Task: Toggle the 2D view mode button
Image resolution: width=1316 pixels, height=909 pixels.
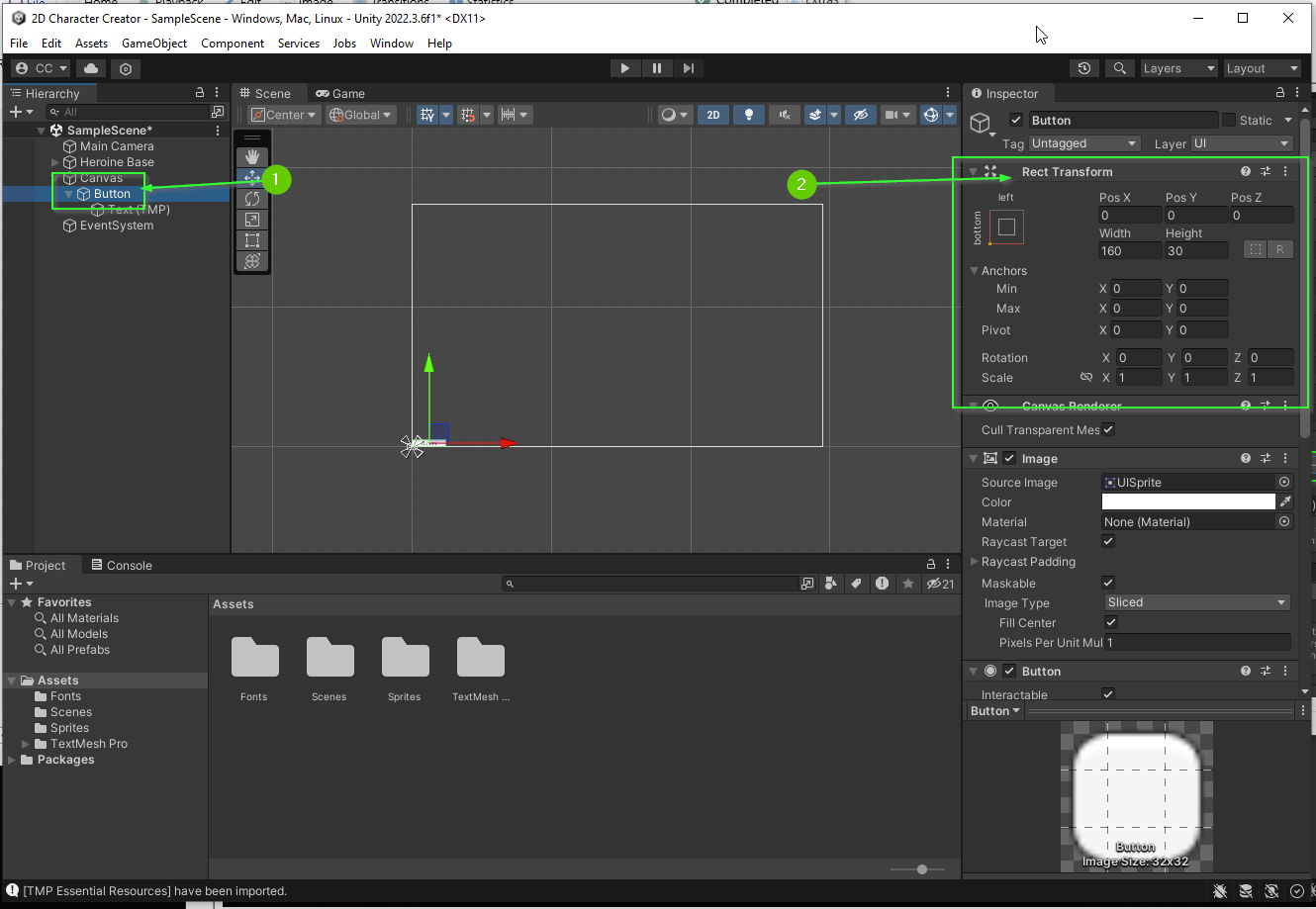Action: 712,115
